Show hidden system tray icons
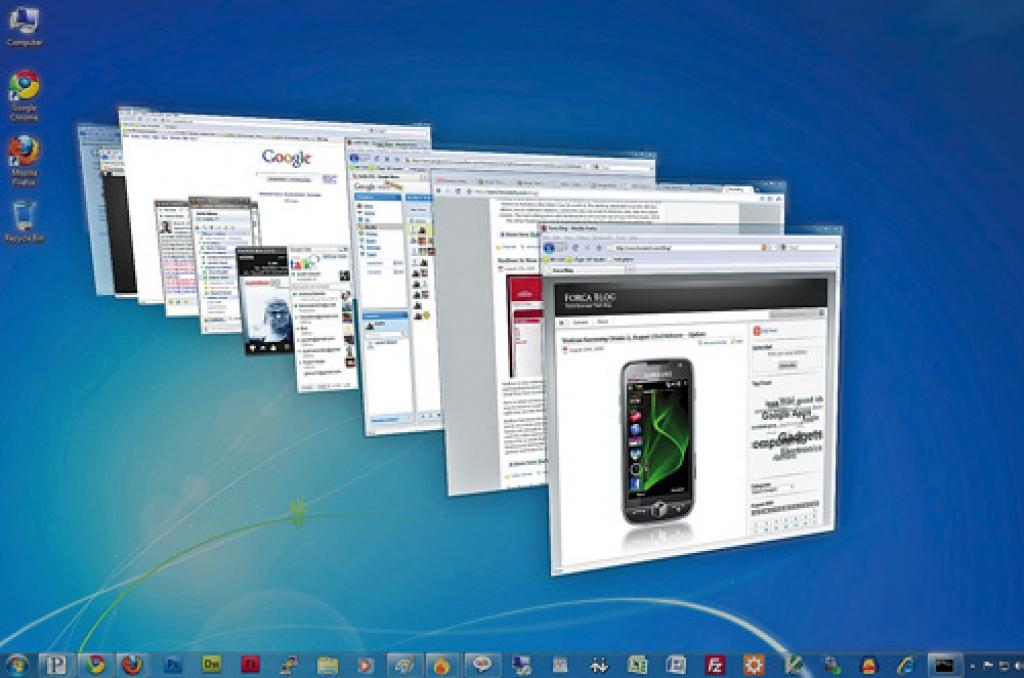Image resolution: width=1024 pixels, height=678 pixels. click(974, 664)
